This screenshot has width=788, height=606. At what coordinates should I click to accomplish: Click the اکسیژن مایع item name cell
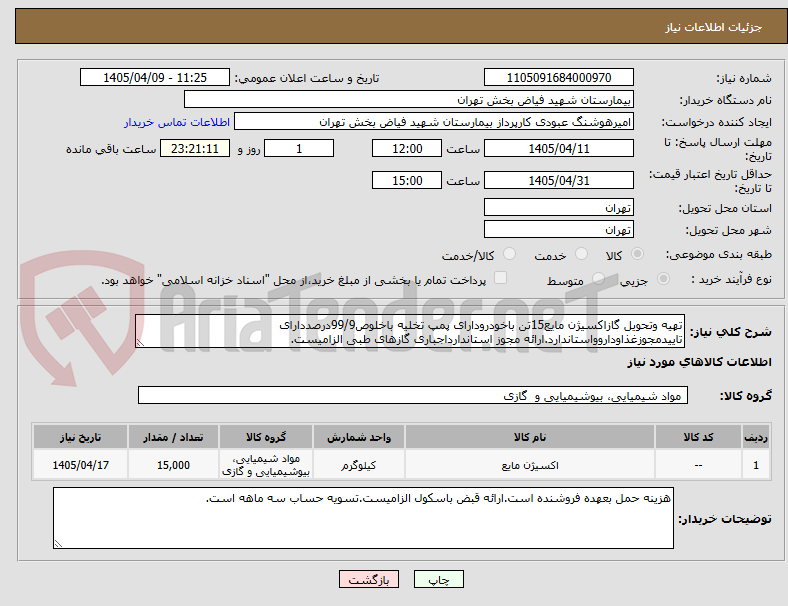click(530, 465)
